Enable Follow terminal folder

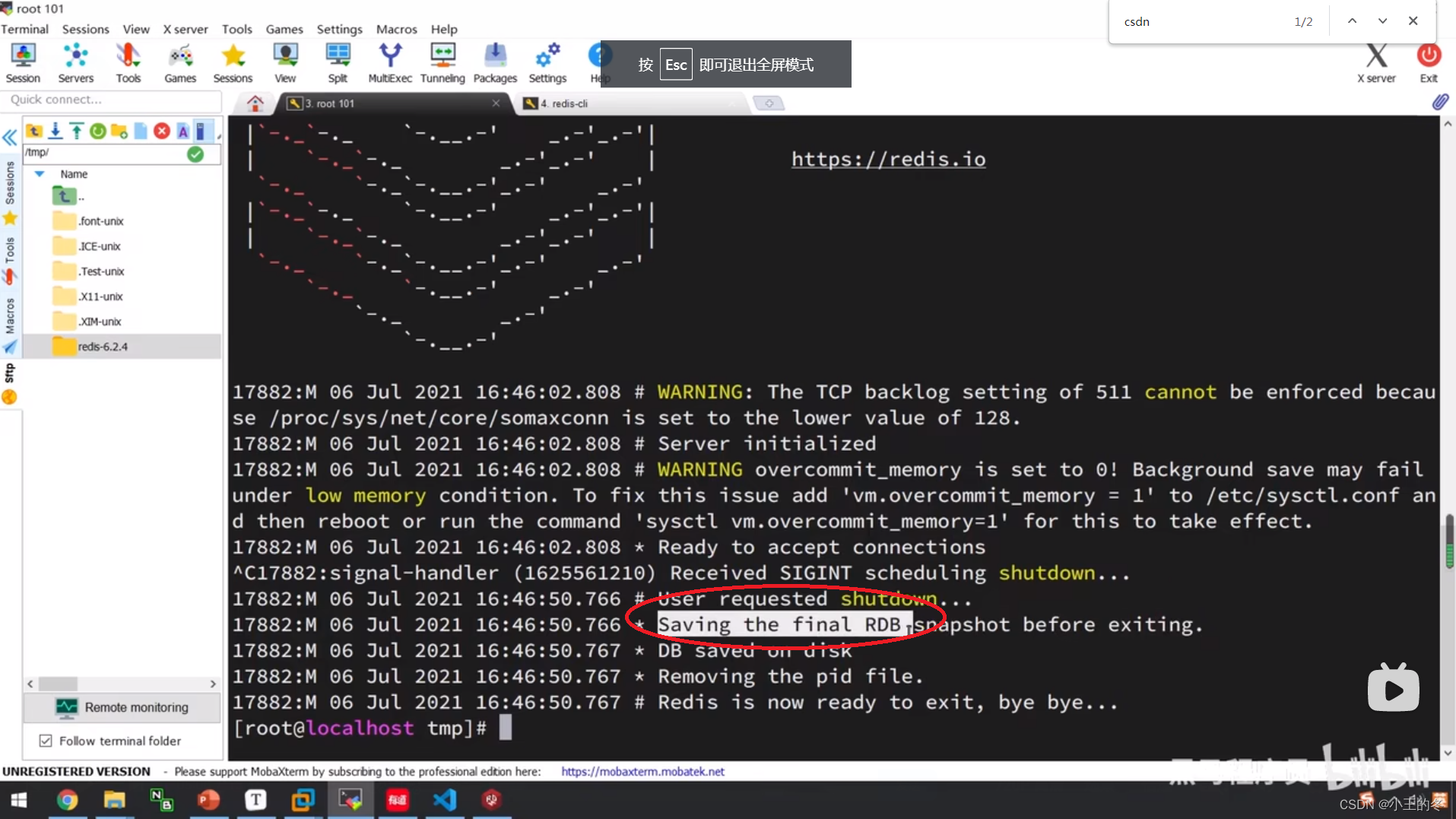(x=46, y=740)
